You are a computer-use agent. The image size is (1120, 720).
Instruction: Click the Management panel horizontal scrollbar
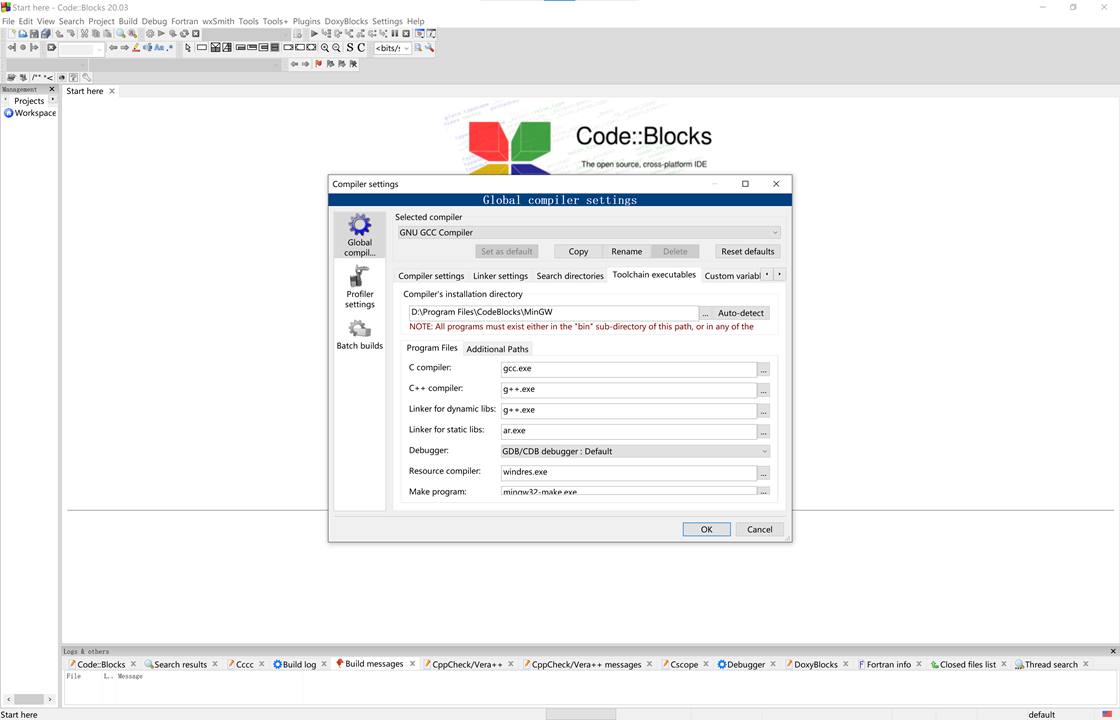(29, 699)
